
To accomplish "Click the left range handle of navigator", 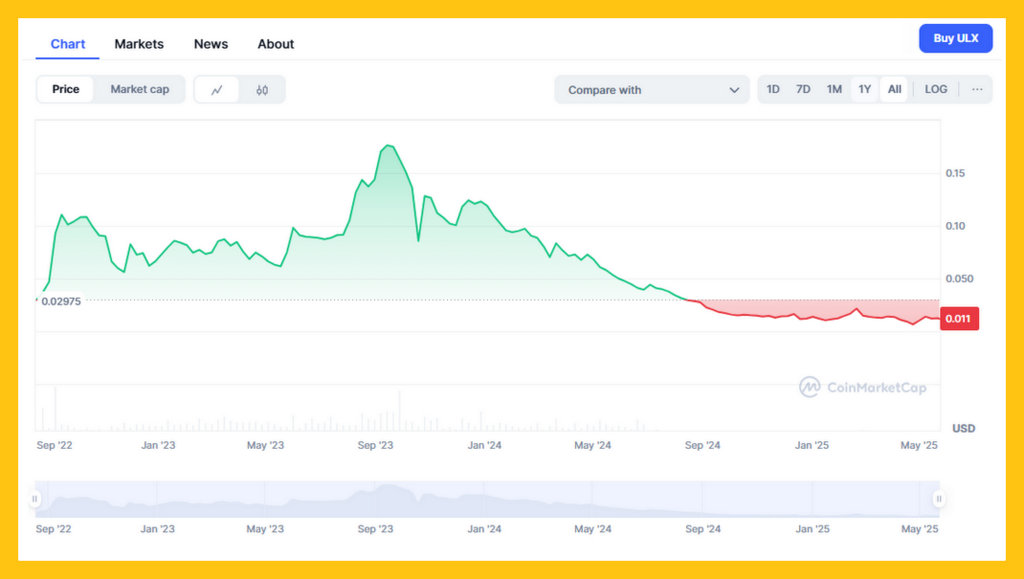I will (35, 499).
